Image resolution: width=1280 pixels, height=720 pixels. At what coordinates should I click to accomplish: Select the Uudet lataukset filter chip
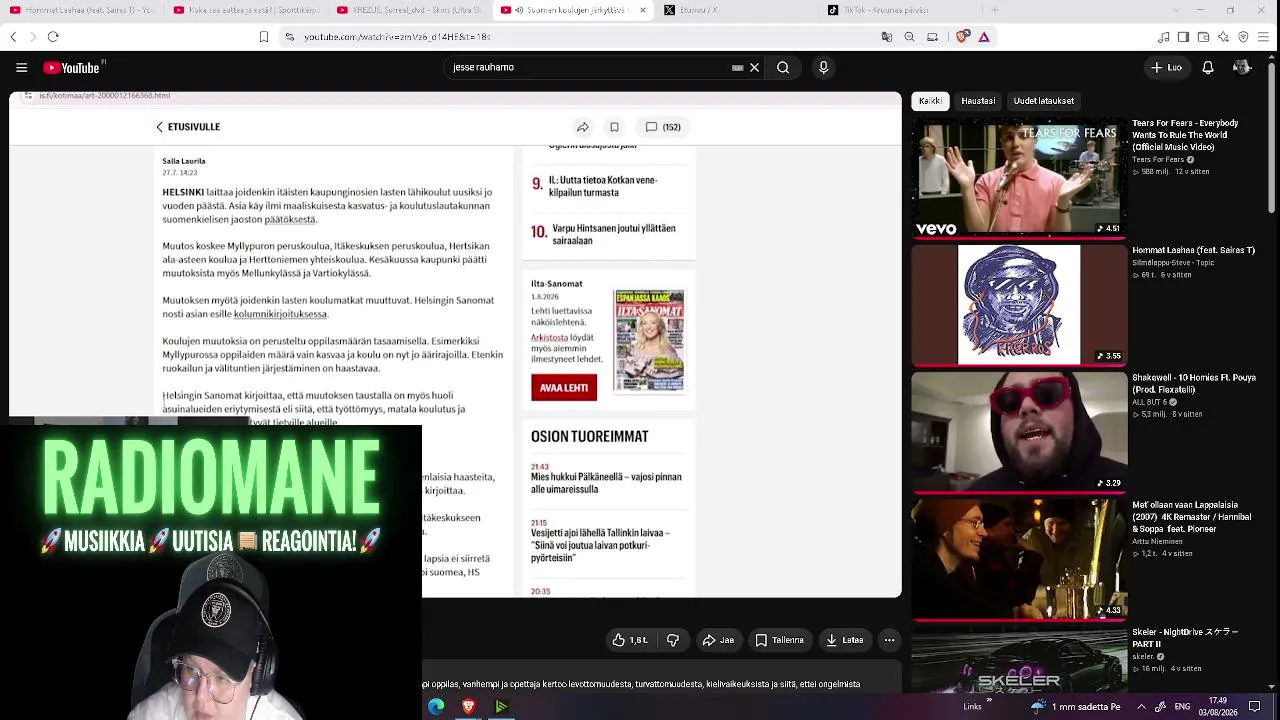pos(1044,101)
